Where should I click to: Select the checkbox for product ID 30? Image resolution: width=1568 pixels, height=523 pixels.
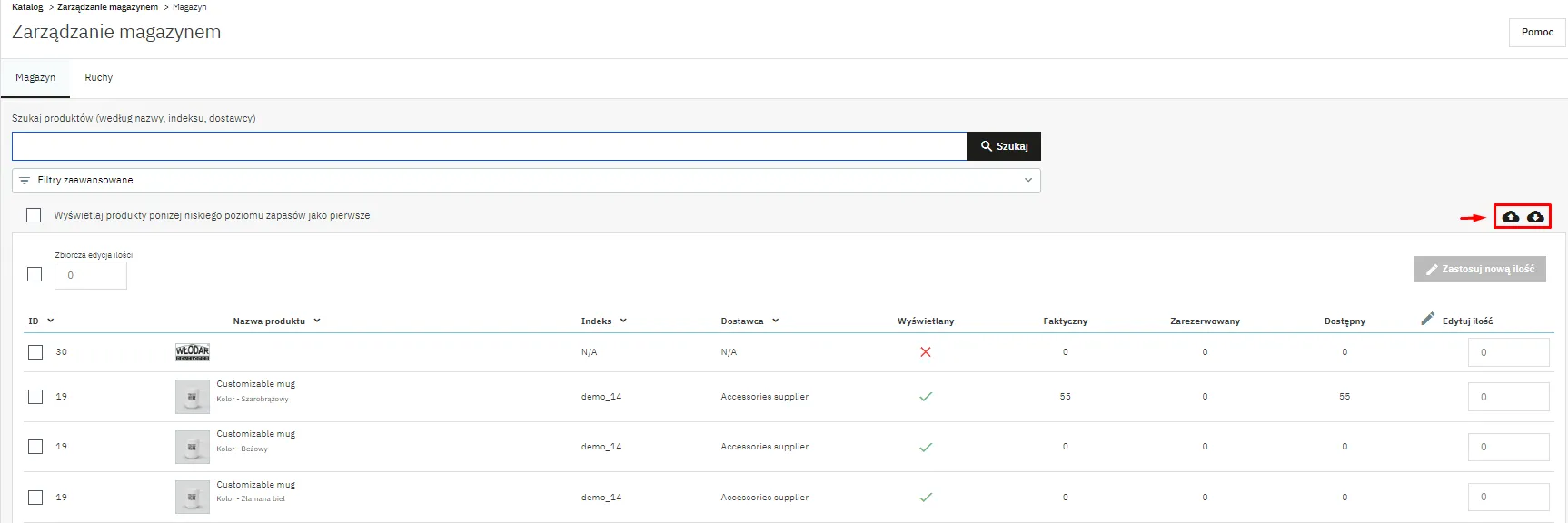tap(35, 352)
